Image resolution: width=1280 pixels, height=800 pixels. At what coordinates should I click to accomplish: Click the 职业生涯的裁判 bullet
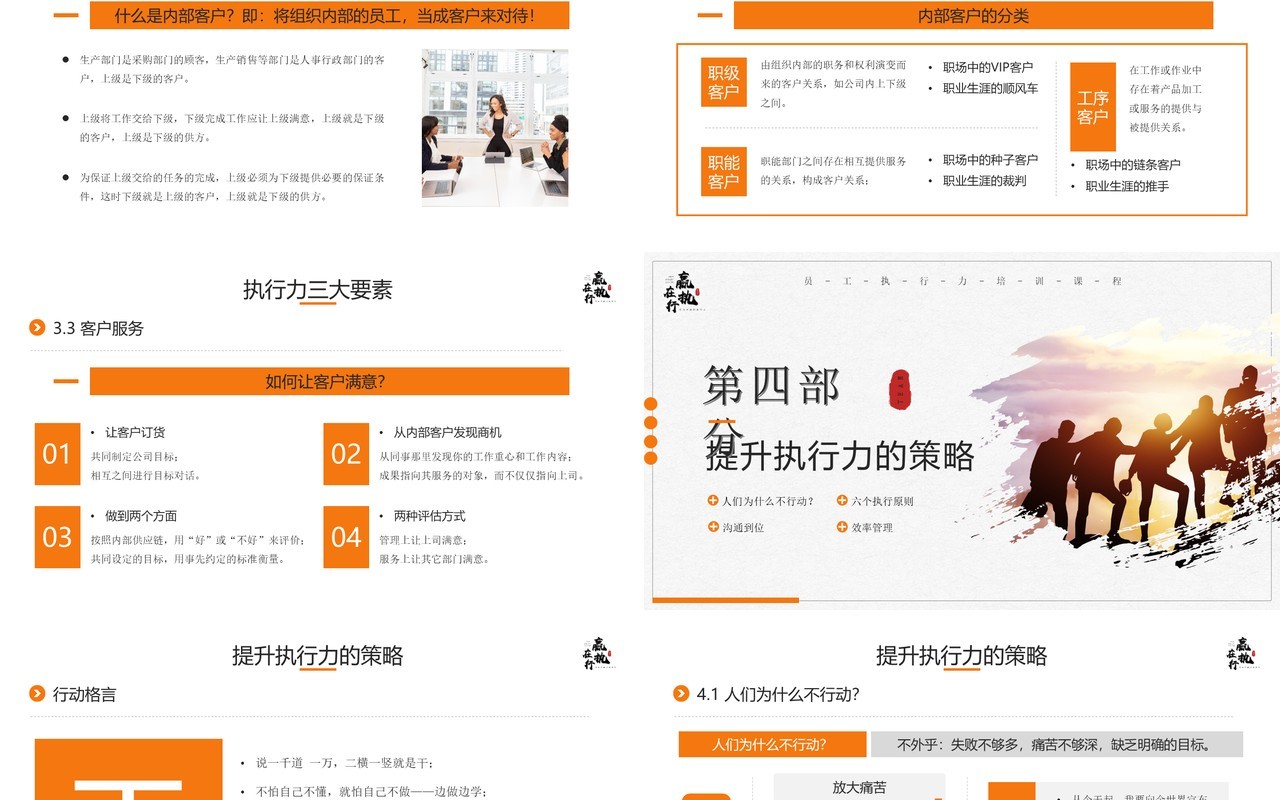tap(985, 180)
